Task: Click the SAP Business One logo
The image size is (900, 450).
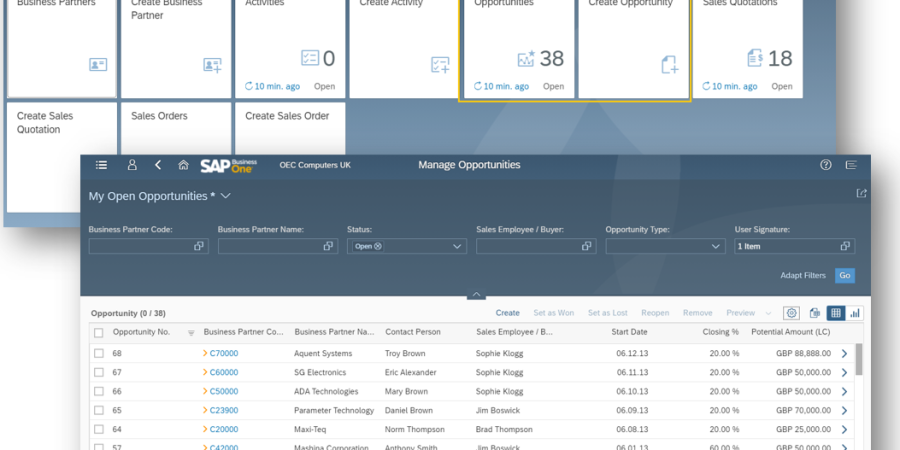Action: coord(228,165)
